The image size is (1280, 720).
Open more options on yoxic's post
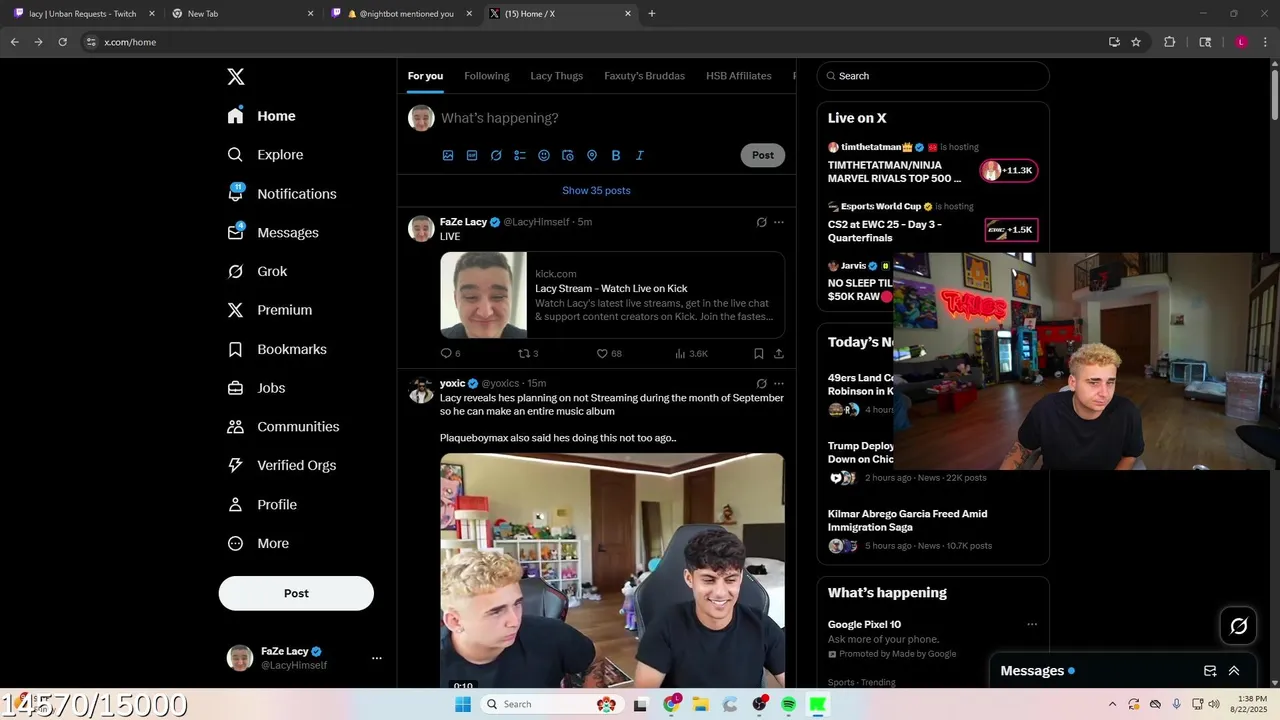coord(779,383)
